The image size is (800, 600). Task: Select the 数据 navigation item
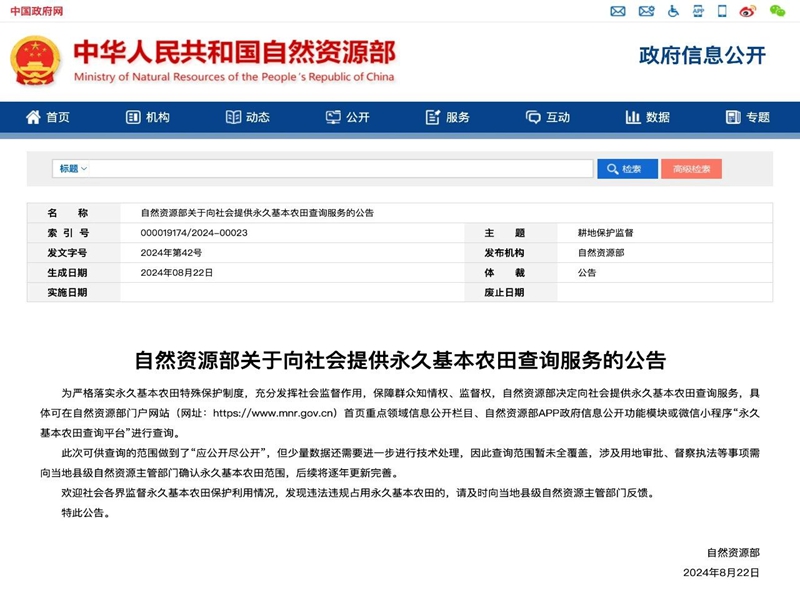(650, 117)
